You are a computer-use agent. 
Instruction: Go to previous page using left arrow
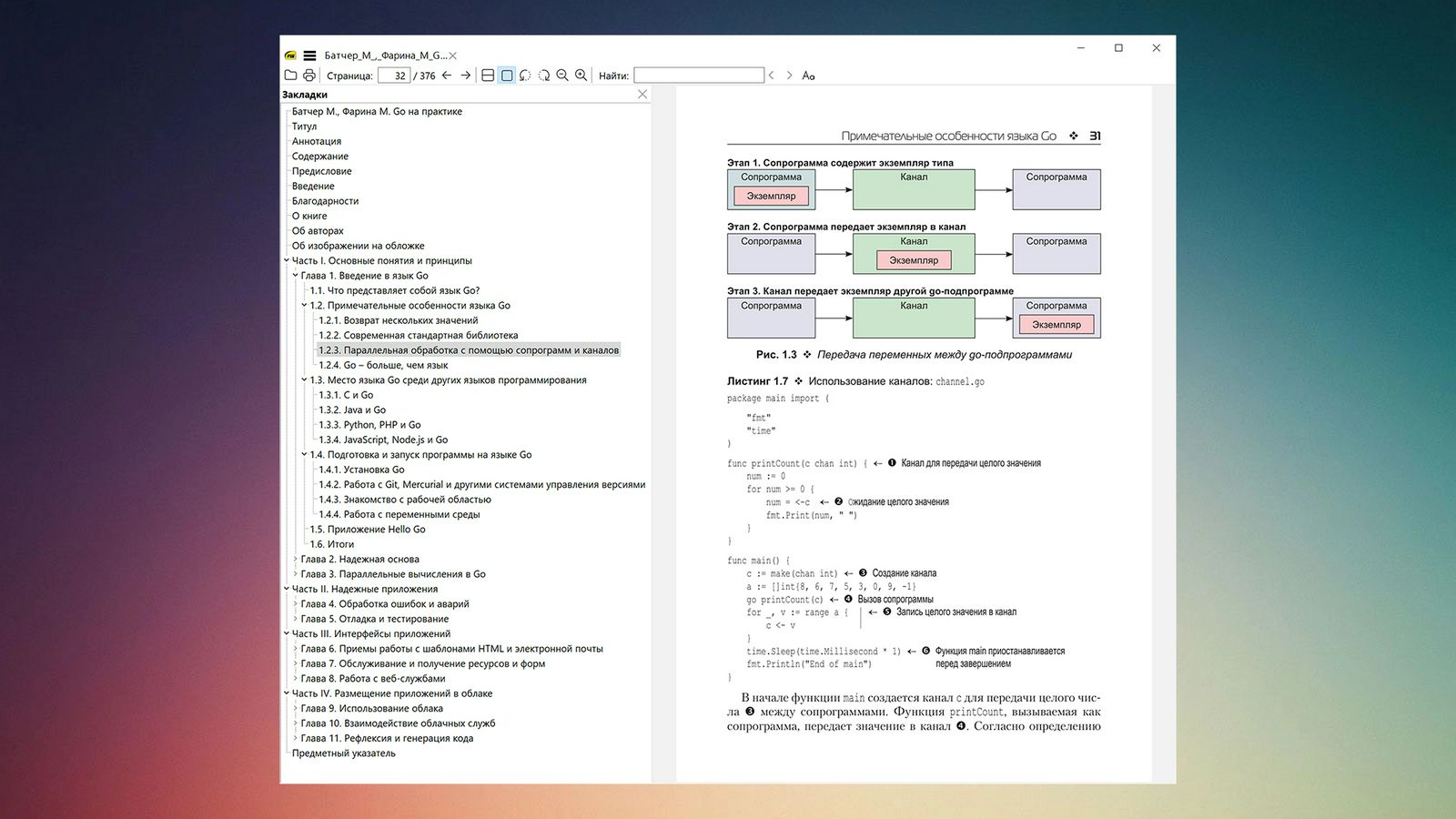point(447,76)
